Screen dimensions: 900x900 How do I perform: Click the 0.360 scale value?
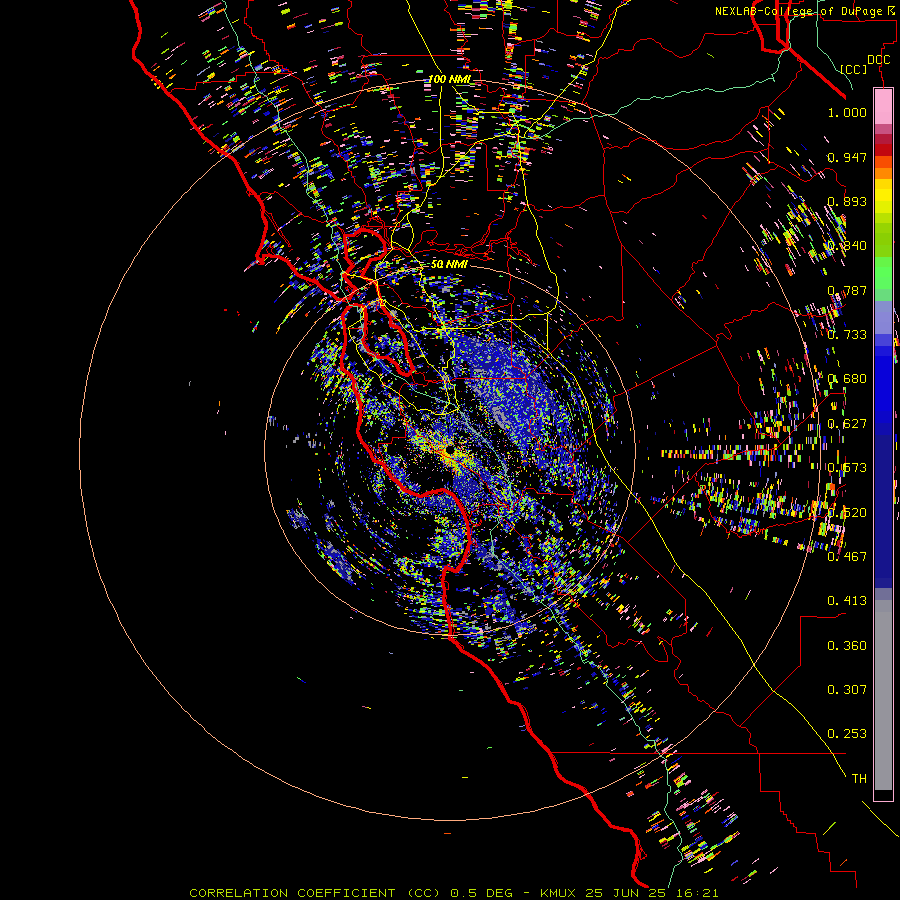click(x=847, y=646)
